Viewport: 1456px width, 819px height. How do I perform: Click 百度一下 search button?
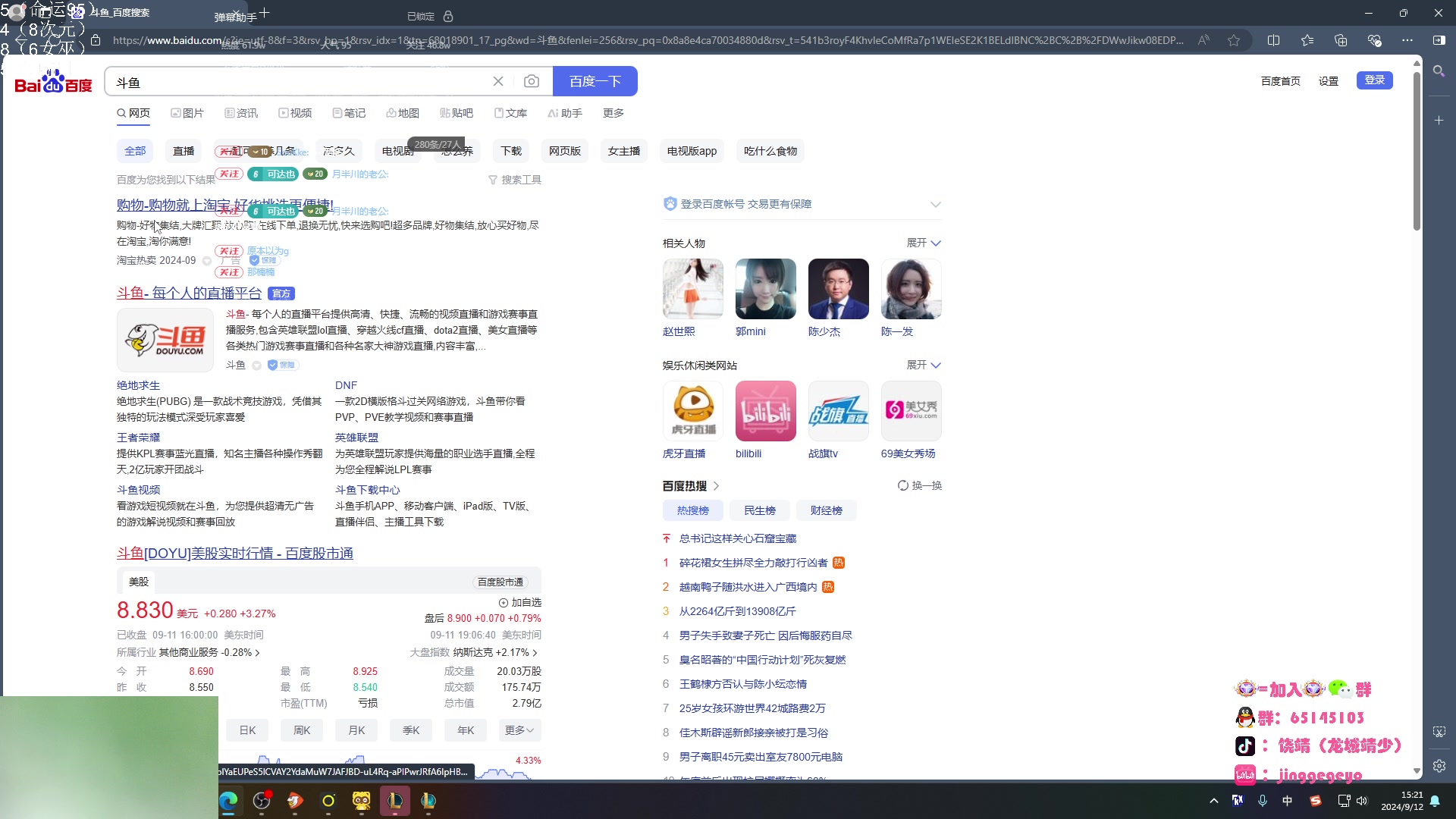[x=595, y=81]
